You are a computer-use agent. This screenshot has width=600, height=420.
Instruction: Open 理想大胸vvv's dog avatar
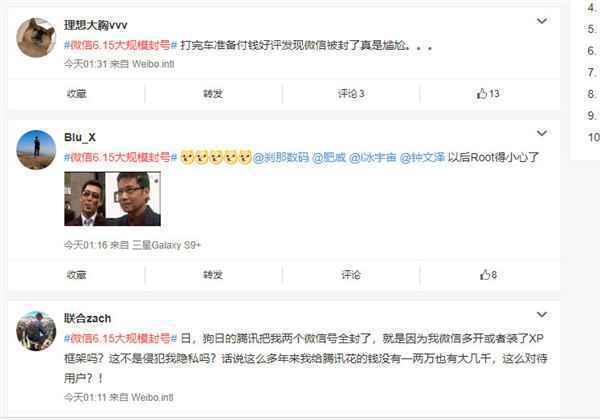(x=36, y=37)
